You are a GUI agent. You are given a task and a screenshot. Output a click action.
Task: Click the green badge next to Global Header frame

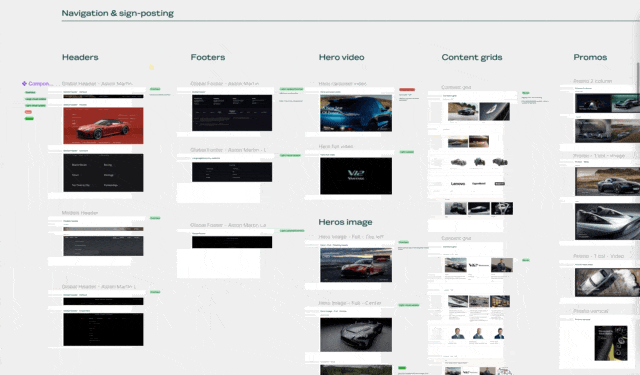click(155, 89)
